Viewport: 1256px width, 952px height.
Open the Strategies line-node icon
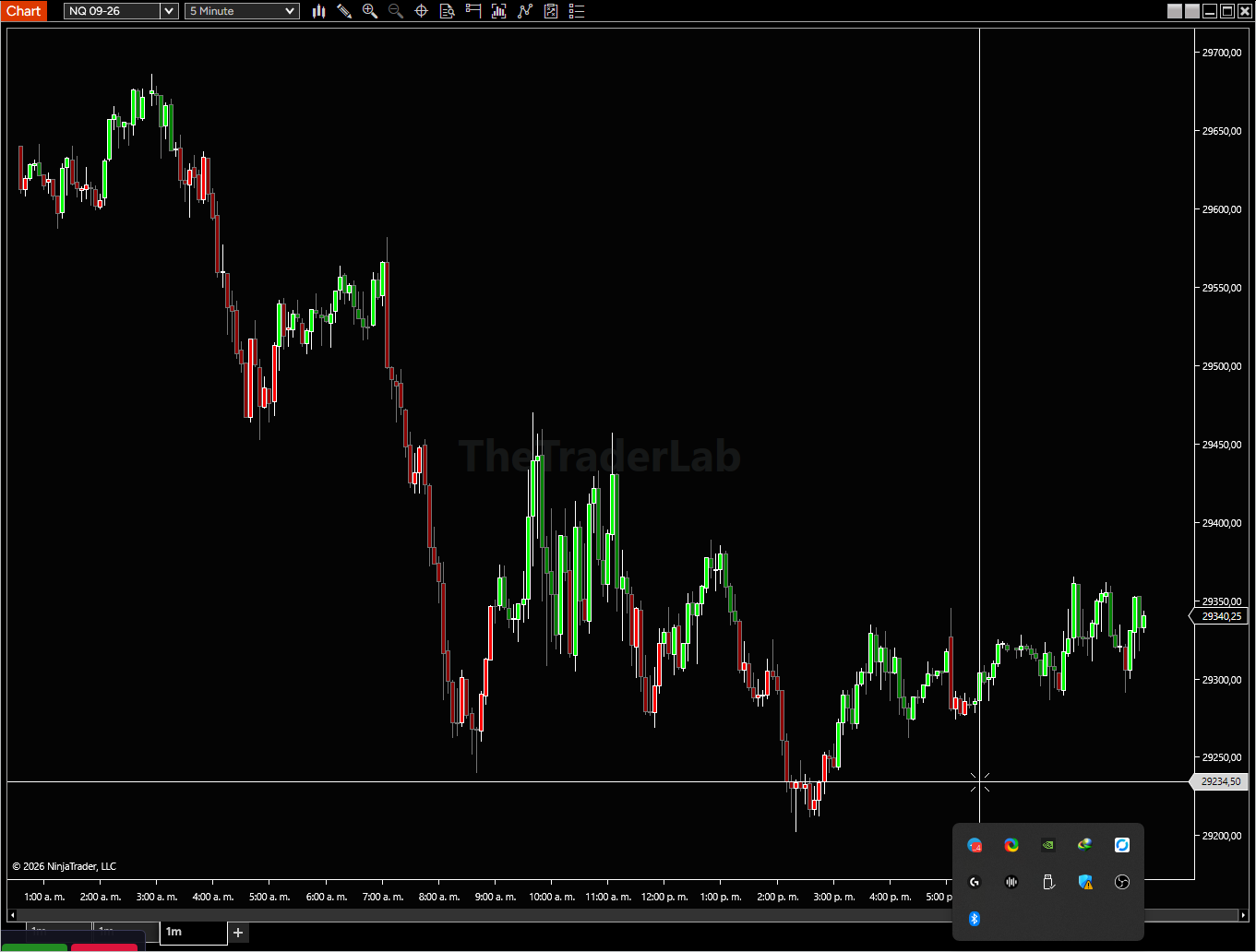pos(525,11)
